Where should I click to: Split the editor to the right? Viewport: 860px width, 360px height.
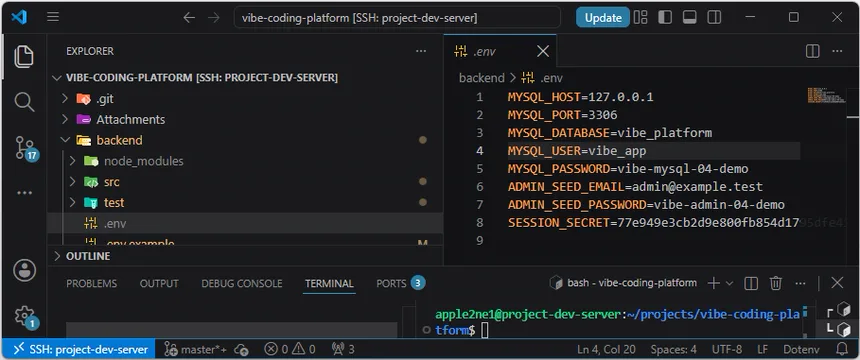812,51
